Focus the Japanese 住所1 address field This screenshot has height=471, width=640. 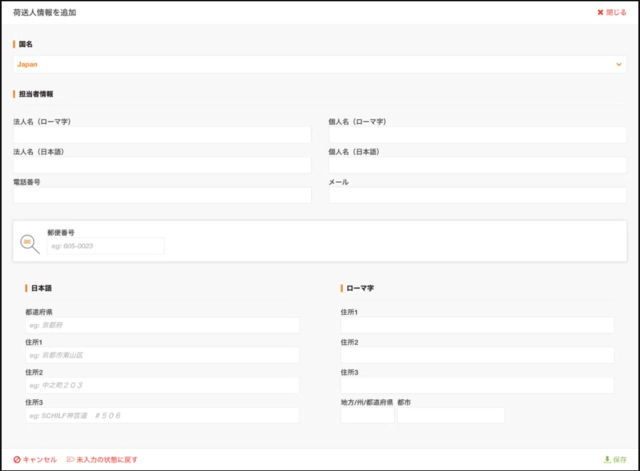(x=162, y=355)
